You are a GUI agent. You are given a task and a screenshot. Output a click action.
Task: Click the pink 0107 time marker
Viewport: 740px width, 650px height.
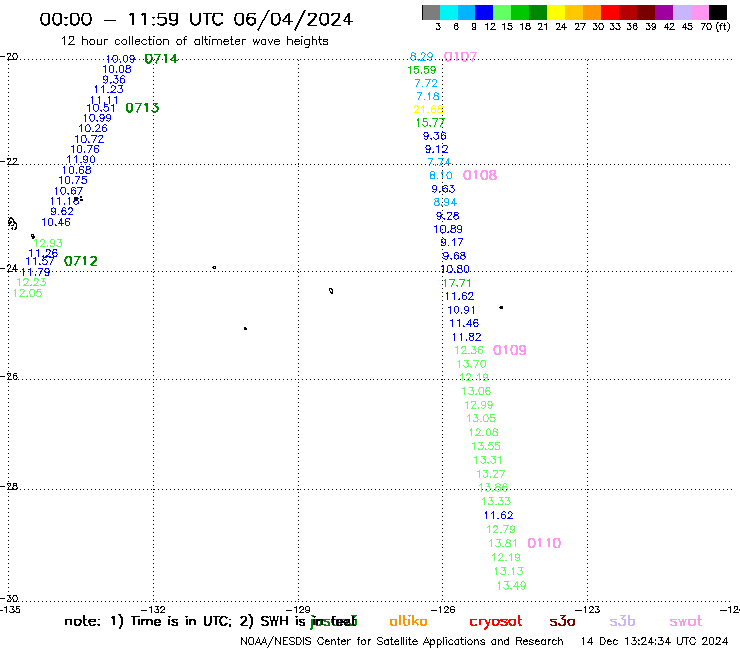(460, 57)
